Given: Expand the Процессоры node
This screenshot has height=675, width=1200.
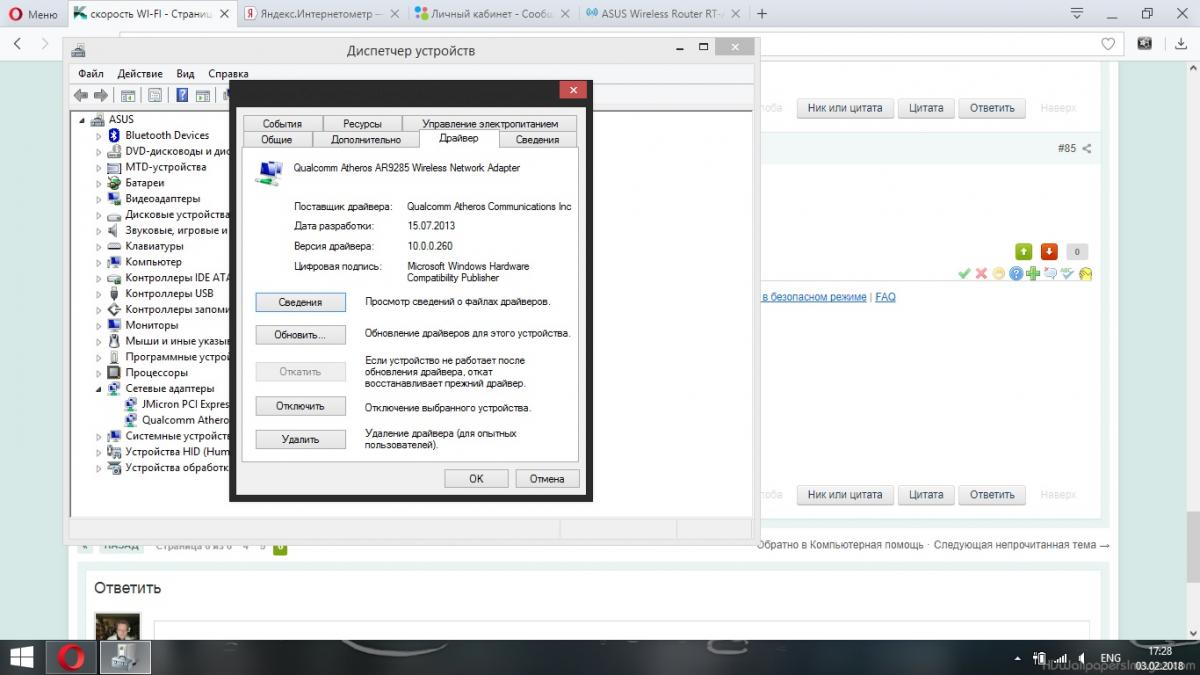Looking at the screenshot, I should [99, 373].
